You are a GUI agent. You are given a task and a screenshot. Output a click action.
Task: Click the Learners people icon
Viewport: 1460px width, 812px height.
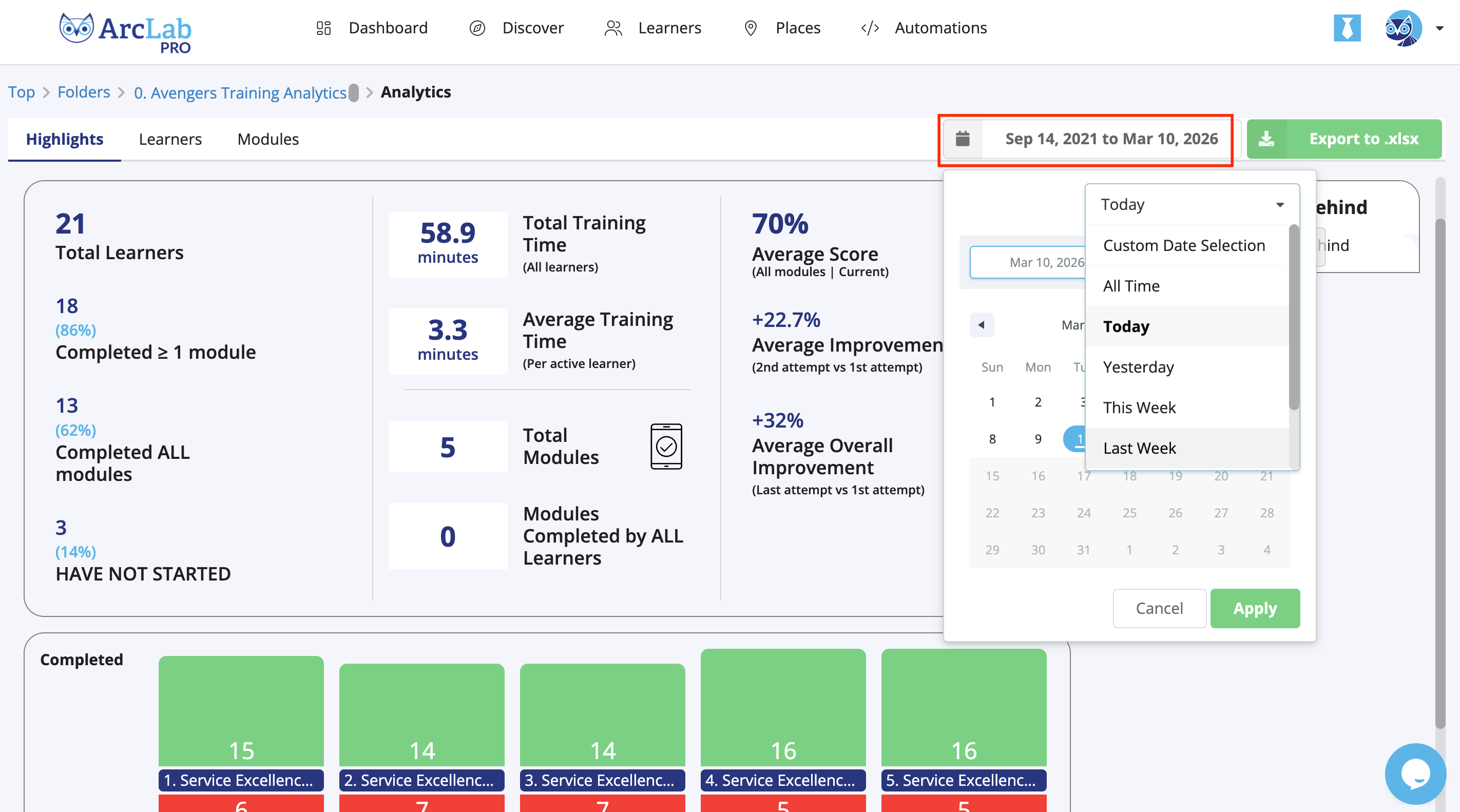(x=613, y=28)
